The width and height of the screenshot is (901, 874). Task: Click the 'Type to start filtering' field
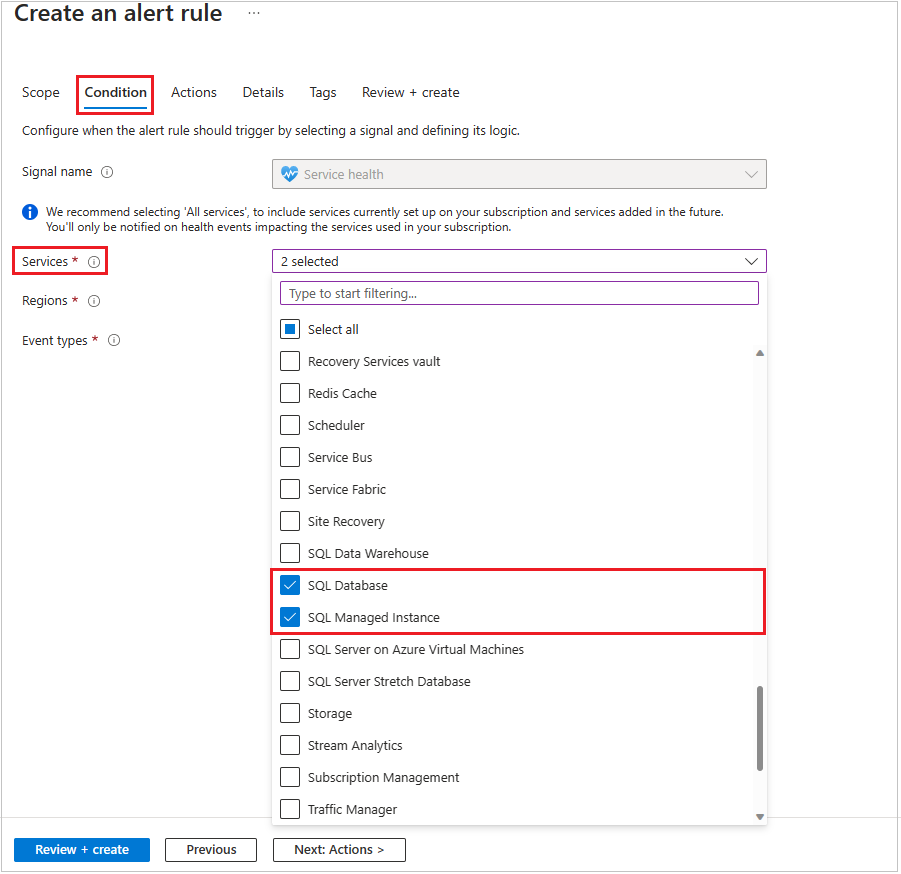coord(450,292)
